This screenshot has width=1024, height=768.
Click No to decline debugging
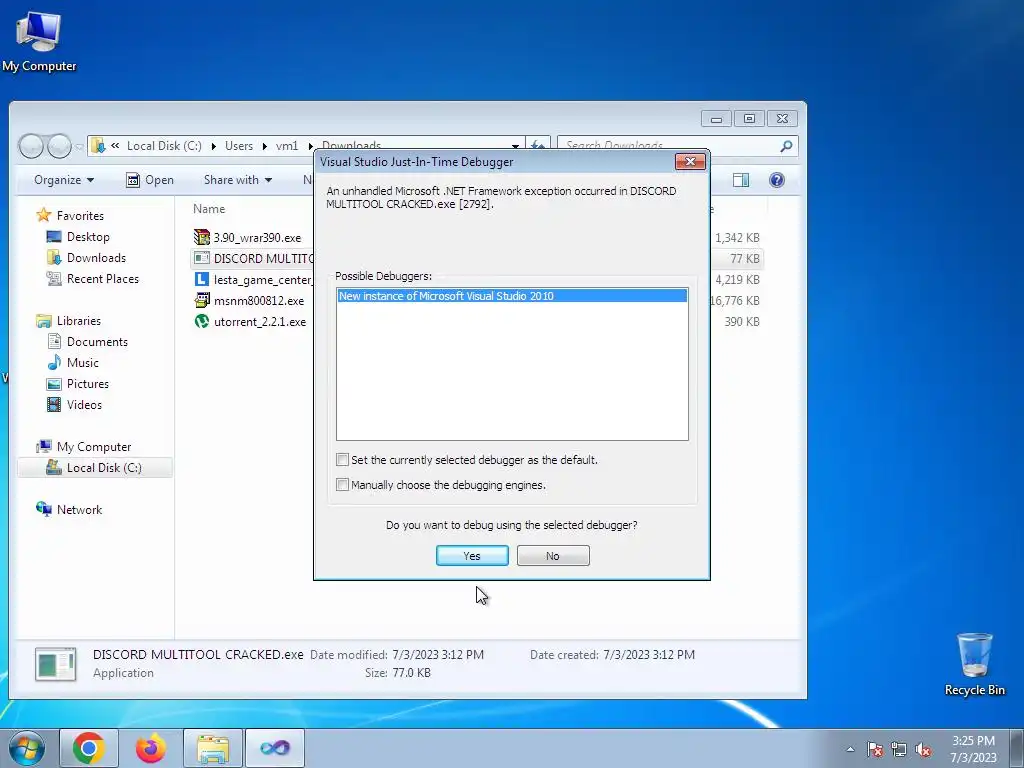click(x=552, y=556)
